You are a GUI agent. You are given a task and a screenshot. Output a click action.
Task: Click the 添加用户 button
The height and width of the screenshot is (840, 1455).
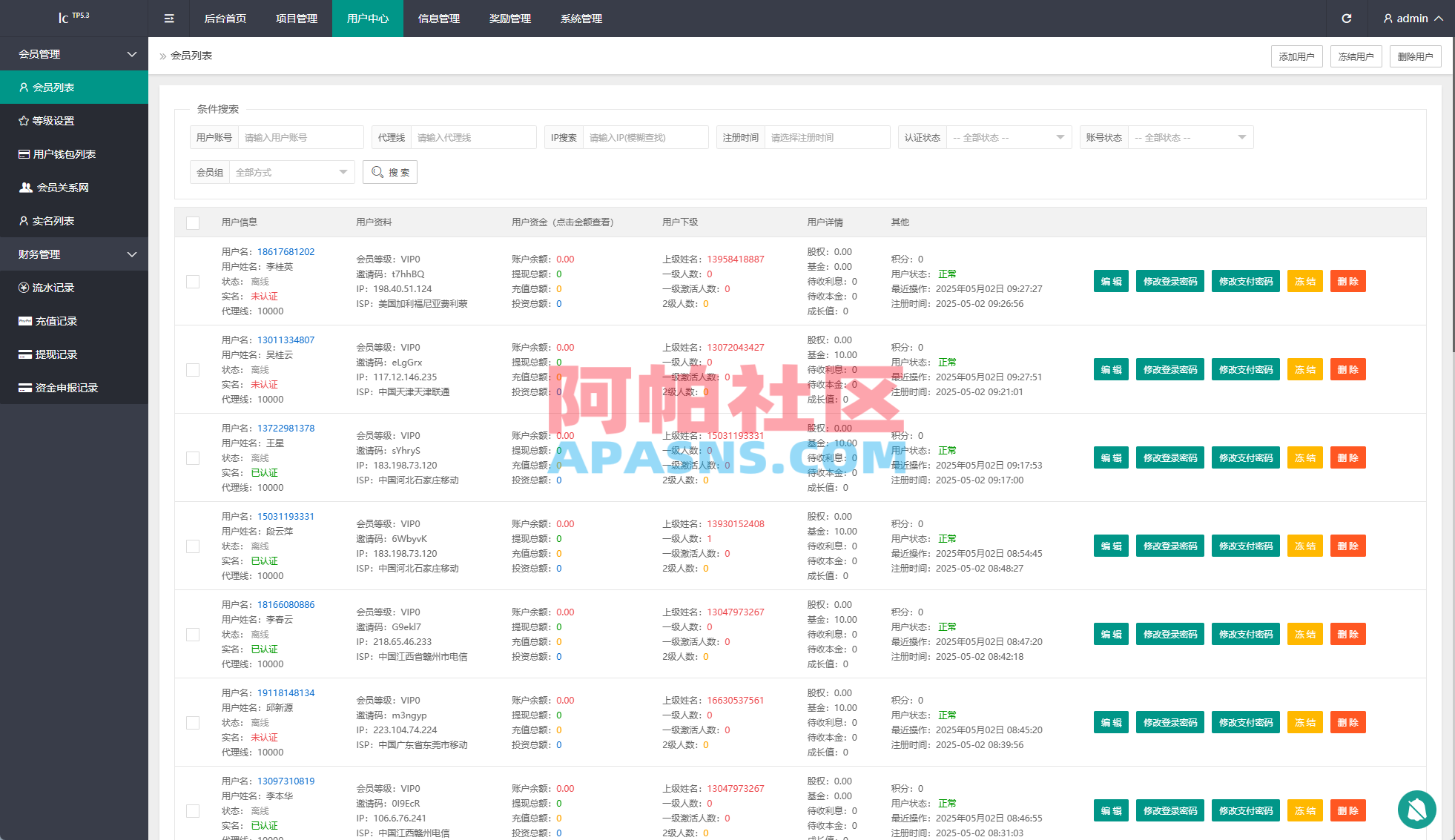tap(1296, 56)
